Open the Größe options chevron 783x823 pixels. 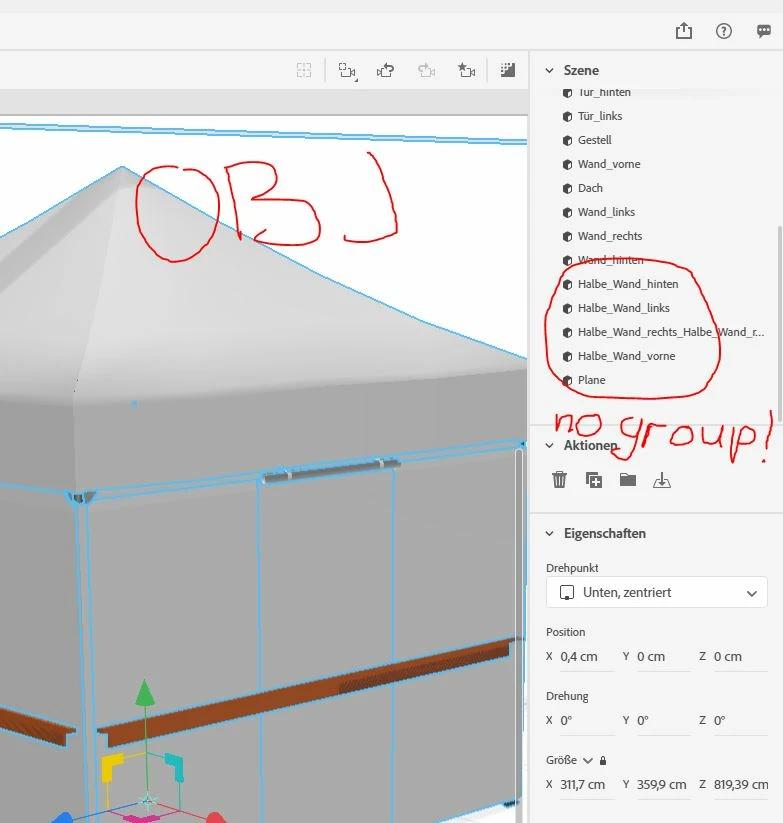[x=588, y=761]
